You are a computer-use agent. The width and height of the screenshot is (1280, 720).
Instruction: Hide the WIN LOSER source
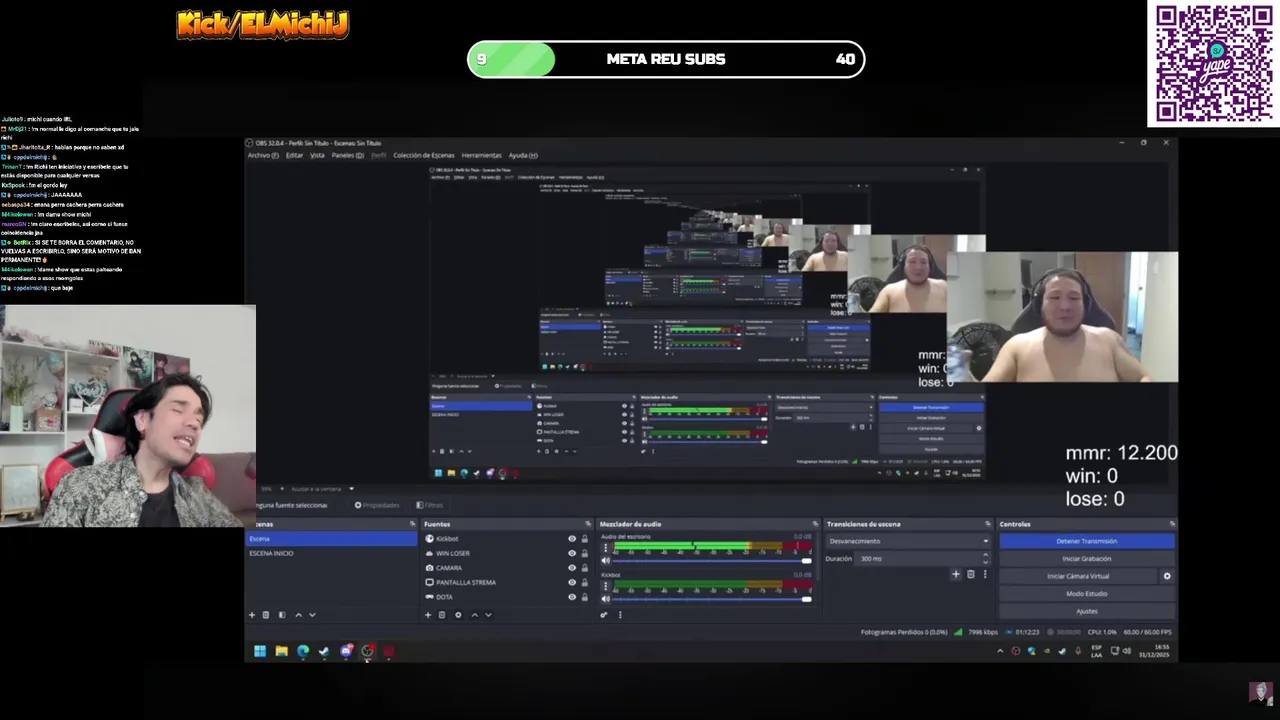click(x=572, y=553)
